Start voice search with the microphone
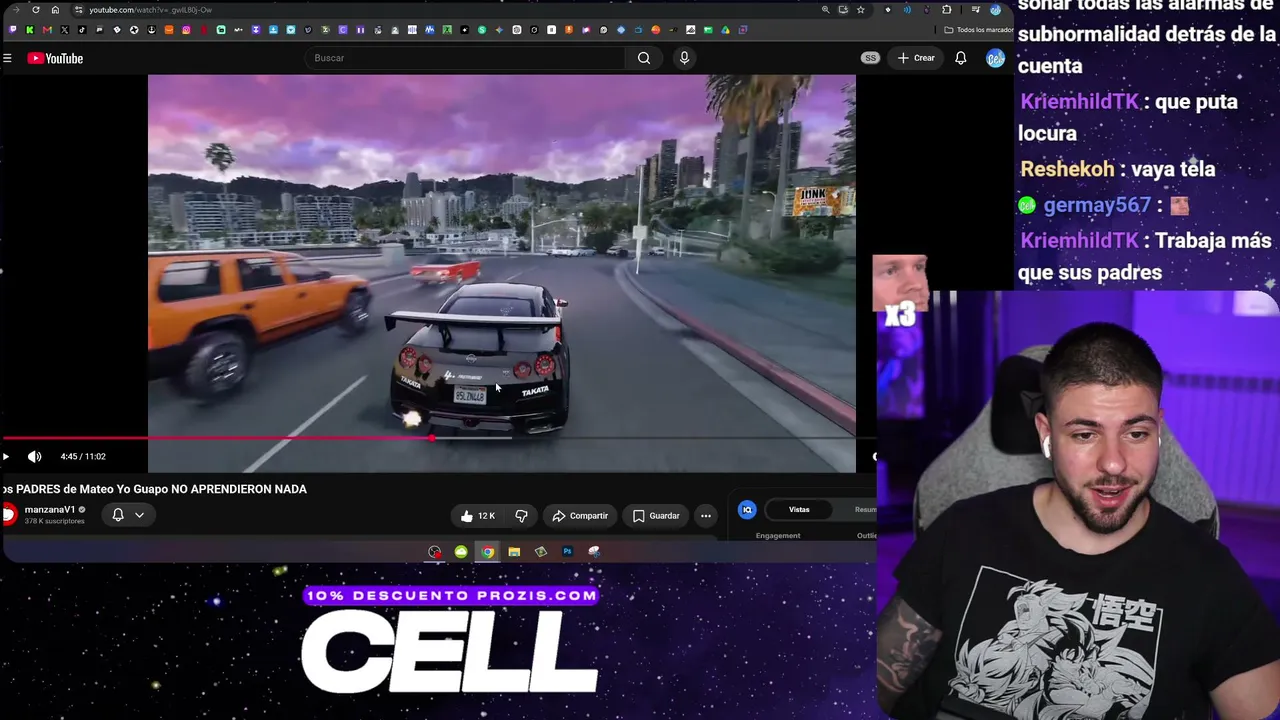This screenshot has width=1280, height=720. click(x=684, y=58)
